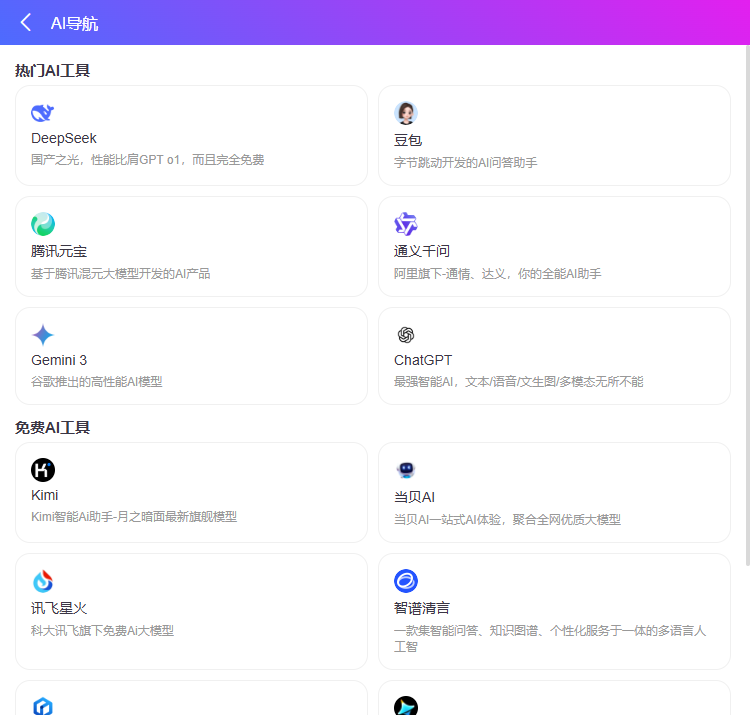Image resolution: width=750 pixels, height=715 pixels.
Task: Click description '当贝AI一站式AI体验，聚合全网优质大模型'
Action: pos(507,519)
